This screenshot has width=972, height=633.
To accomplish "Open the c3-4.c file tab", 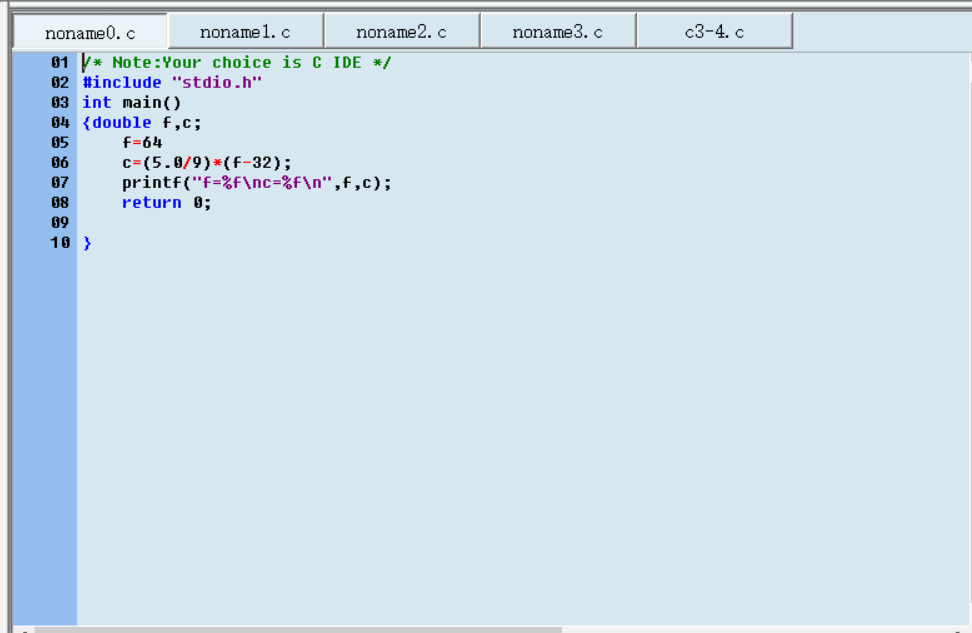I will coord(714,31).
